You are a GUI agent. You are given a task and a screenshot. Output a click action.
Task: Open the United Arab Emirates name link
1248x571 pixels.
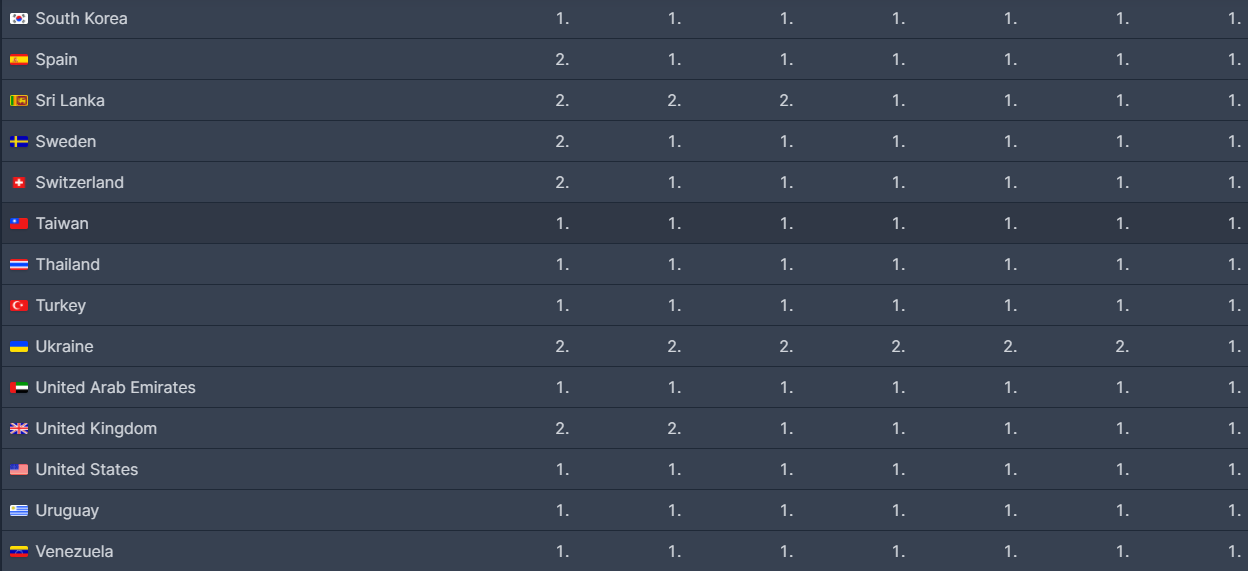(116, 388)
